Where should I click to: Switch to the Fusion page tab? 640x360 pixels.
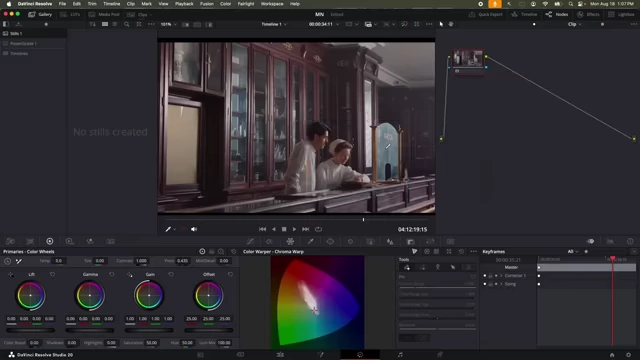[x=320, y=355]
